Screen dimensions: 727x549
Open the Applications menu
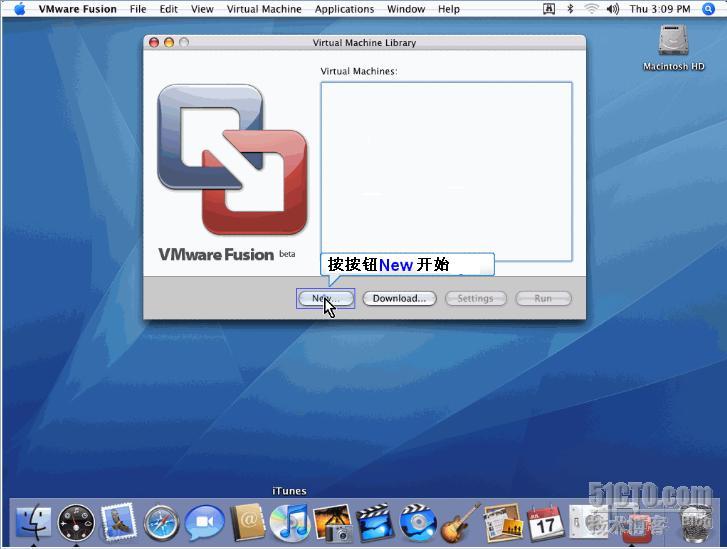point(344,9)
